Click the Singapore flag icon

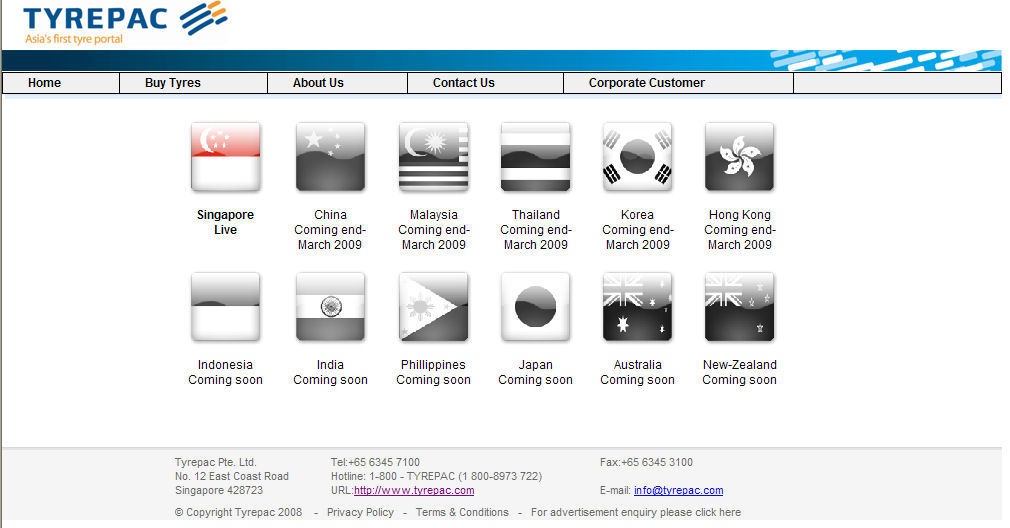tap(225, 157)
